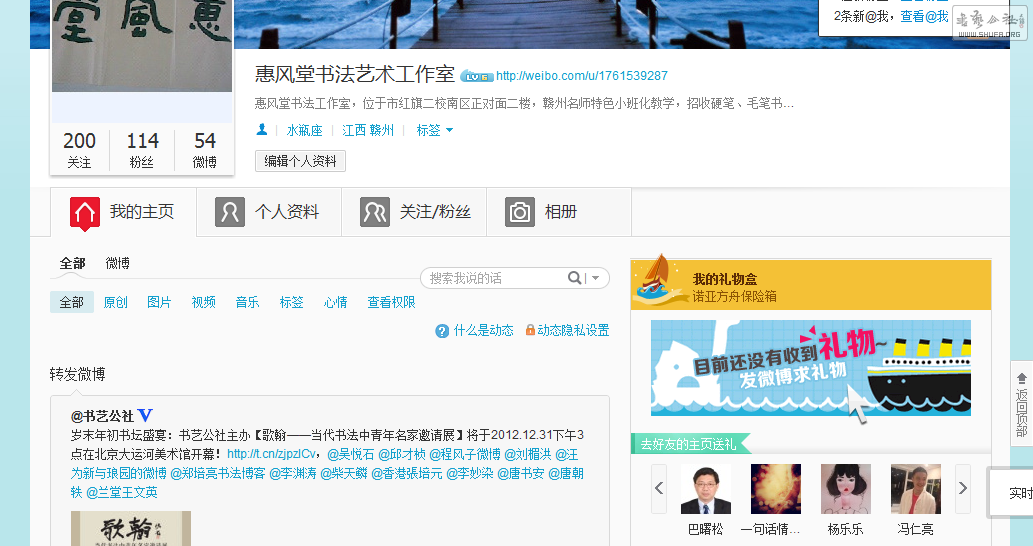Click the 去好友的主页送礼 label
Screen dimensions: 1033x546
click(x=688, y=445)
